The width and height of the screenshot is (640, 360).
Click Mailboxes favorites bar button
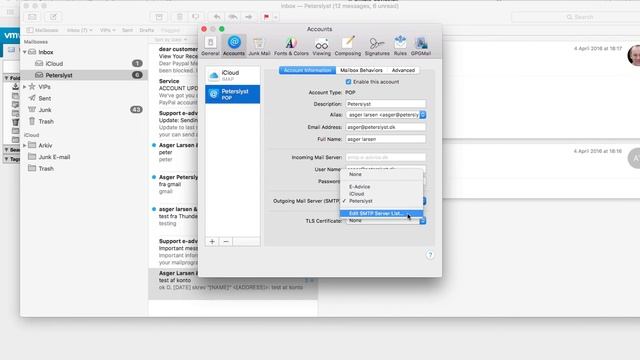coord(42,30)
